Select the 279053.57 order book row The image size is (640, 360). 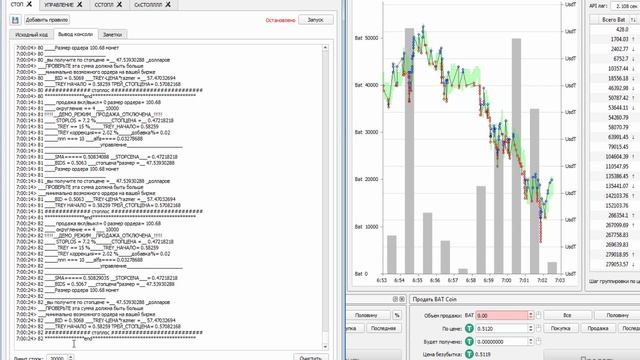click(x=615, y=264)
